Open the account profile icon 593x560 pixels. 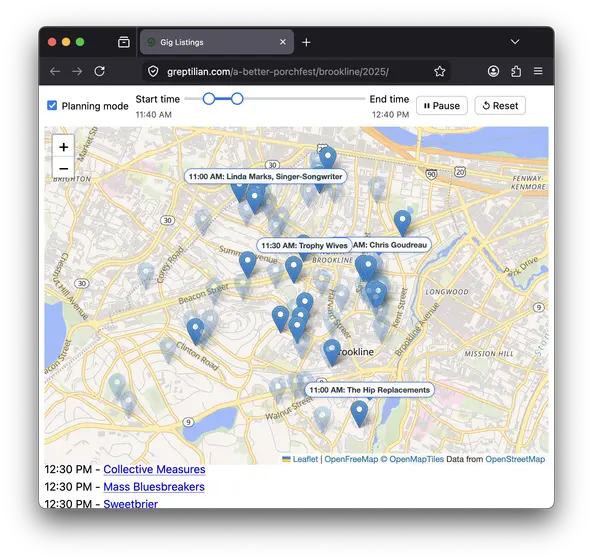493,71
